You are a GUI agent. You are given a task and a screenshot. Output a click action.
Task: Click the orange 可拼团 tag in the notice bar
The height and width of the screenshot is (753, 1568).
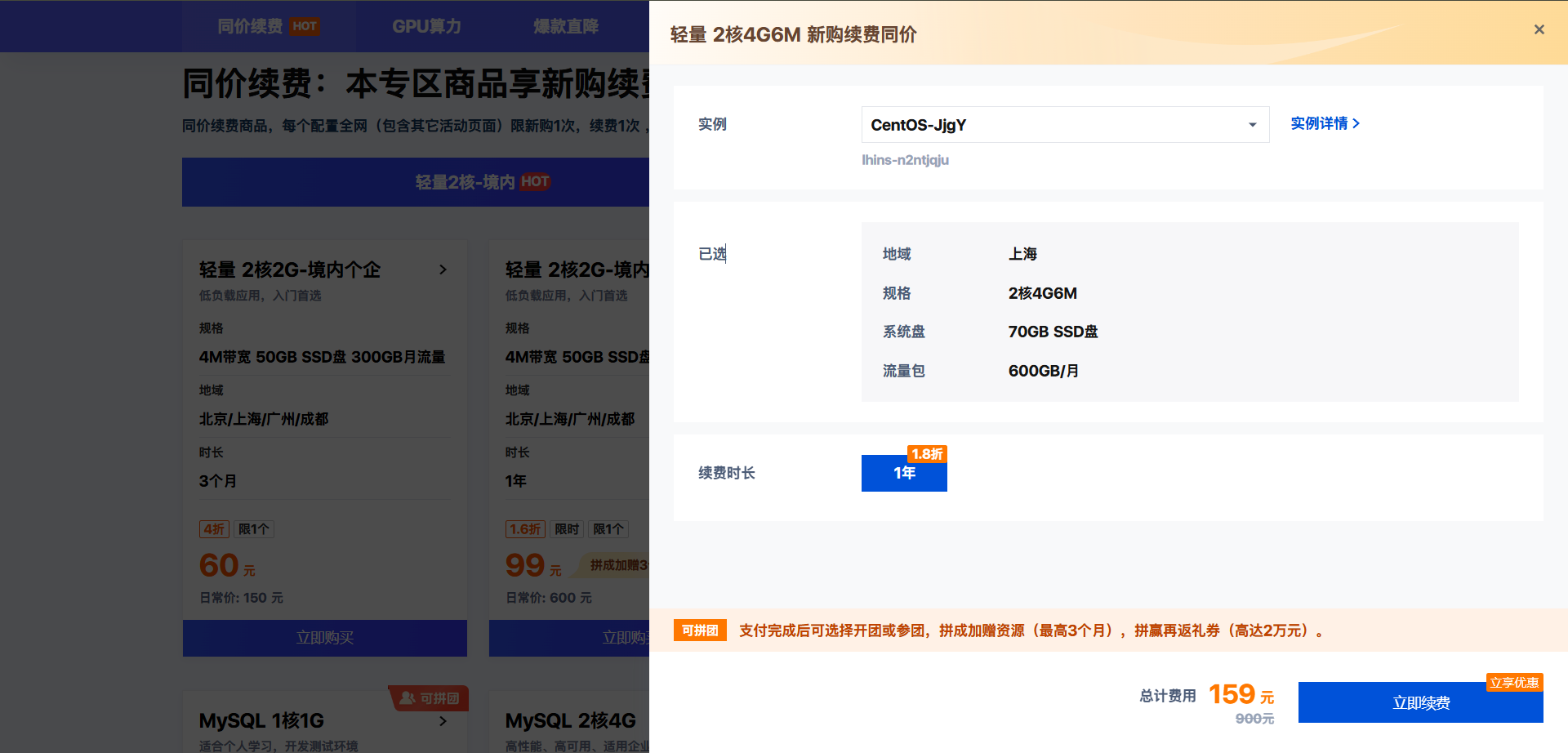(700, 630)
